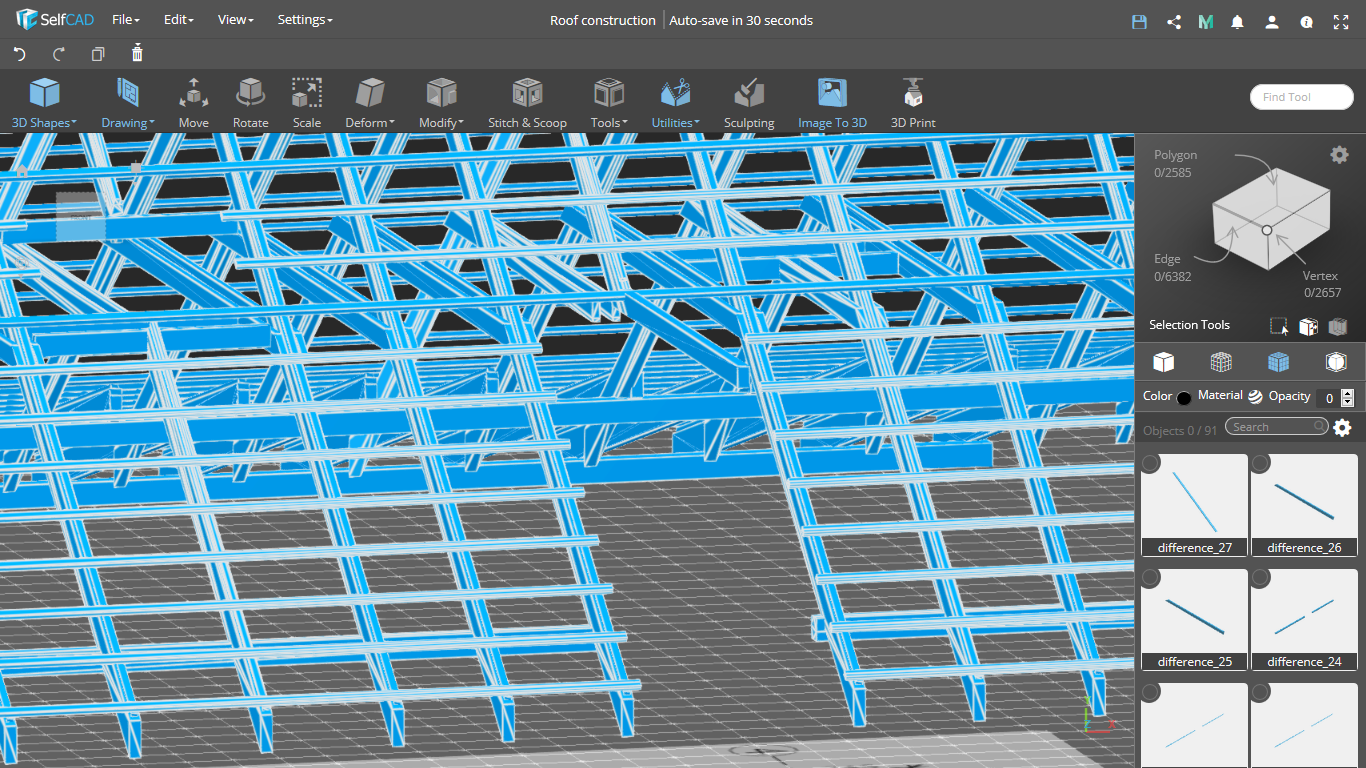Select the marquee selection tool icon

[1279, 326]
